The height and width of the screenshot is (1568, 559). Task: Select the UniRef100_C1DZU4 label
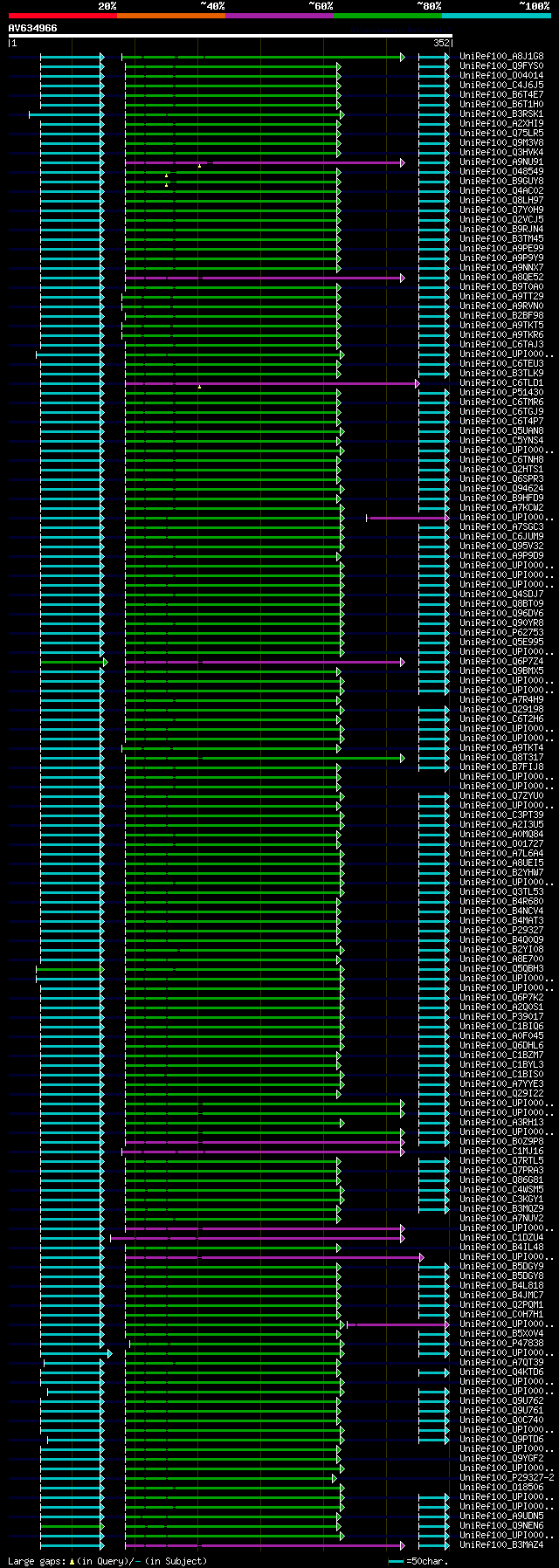pyautogui.click(x=501, y=1238)
